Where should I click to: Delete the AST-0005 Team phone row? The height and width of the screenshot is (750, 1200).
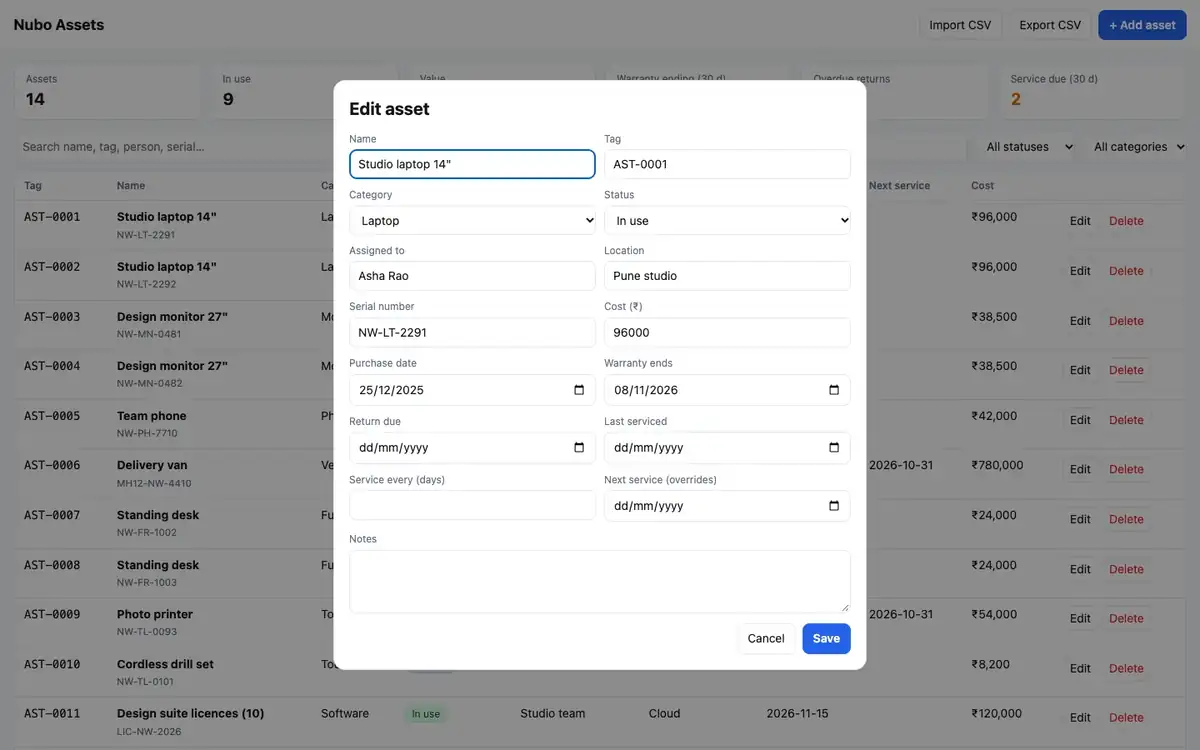(1126, 420)
